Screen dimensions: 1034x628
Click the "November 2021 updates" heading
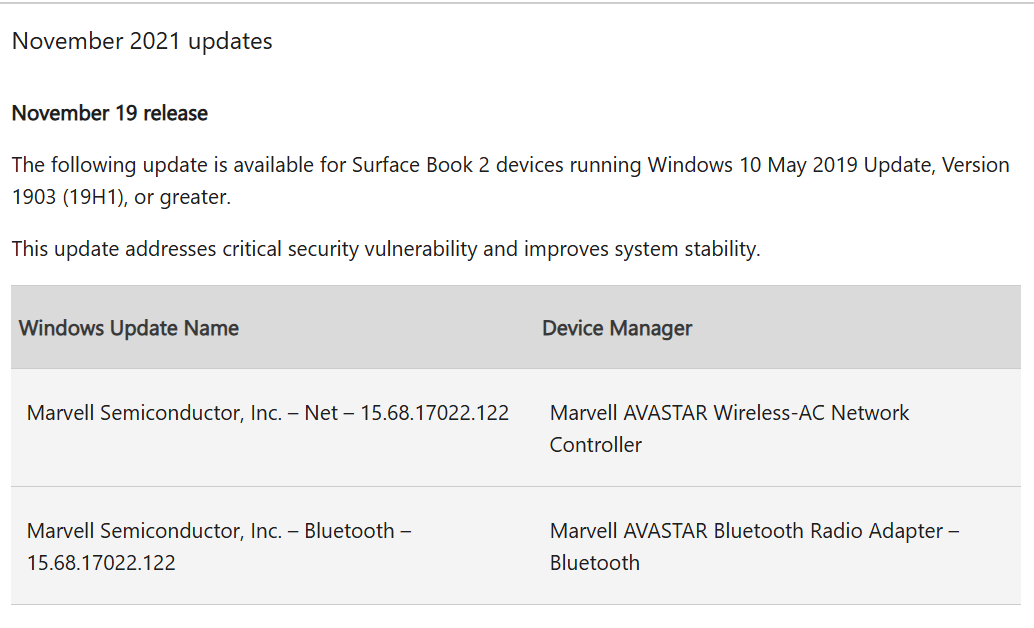[x=142, y=41]
